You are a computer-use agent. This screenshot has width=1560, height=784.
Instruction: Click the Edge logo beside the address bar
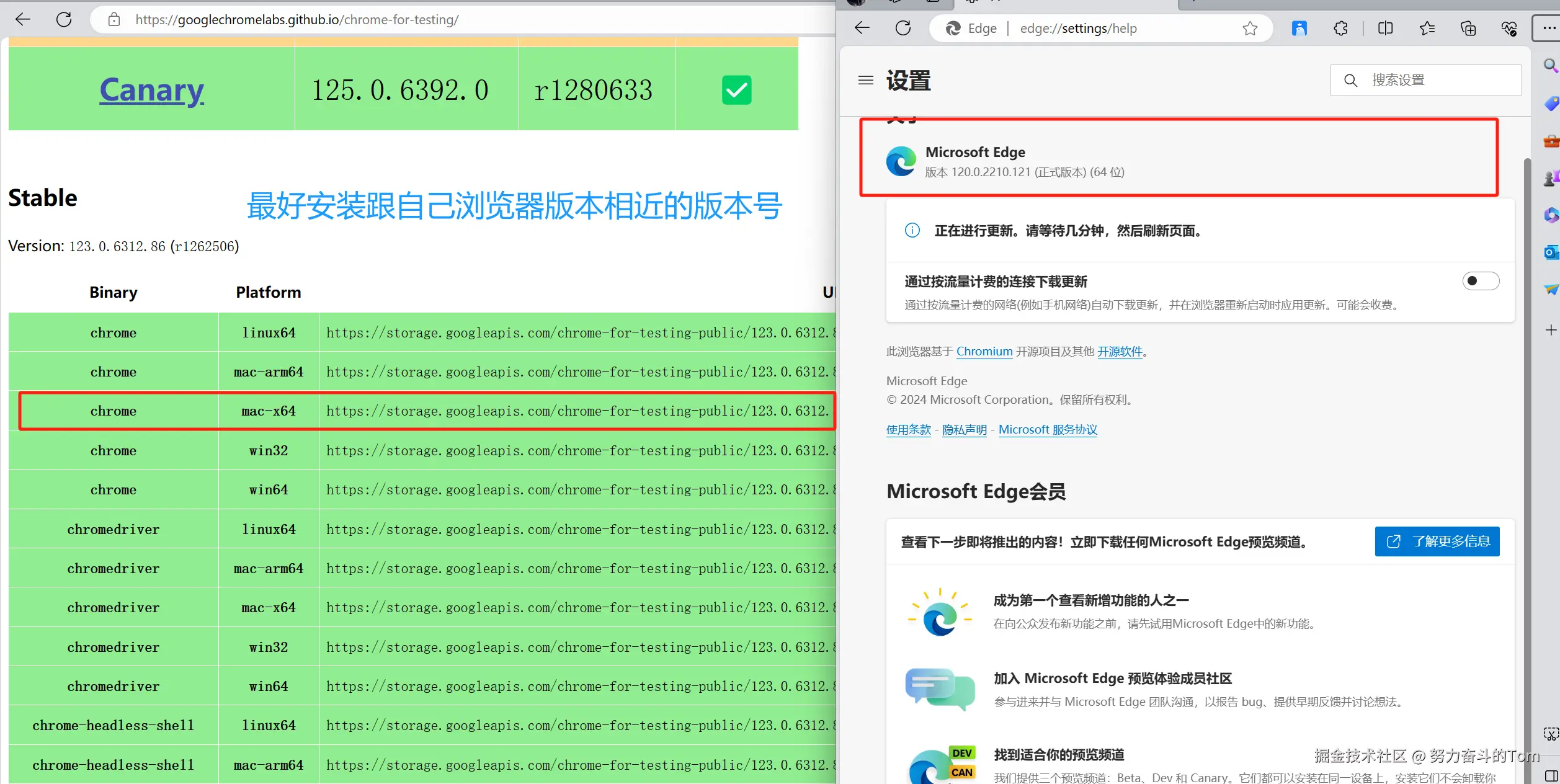coord(953,29)
